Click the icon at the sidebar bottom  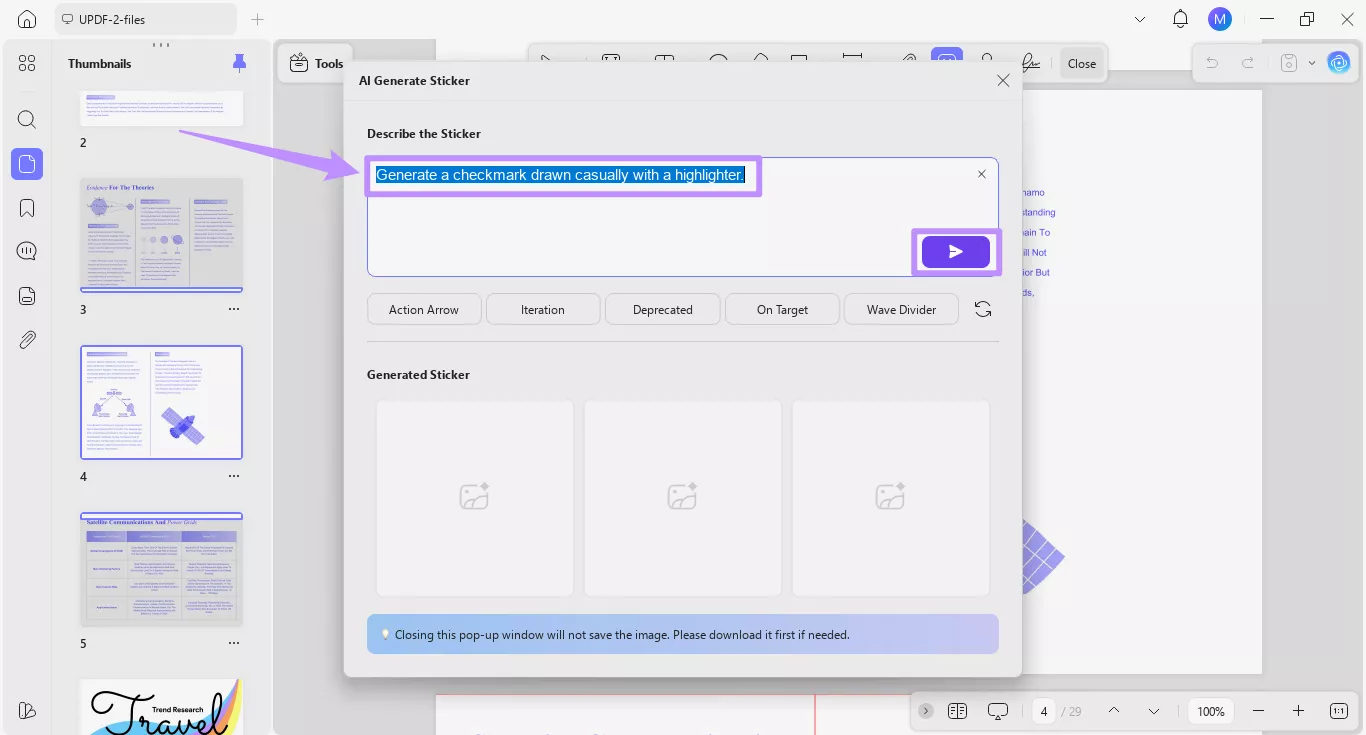click(x=27, y=710)
